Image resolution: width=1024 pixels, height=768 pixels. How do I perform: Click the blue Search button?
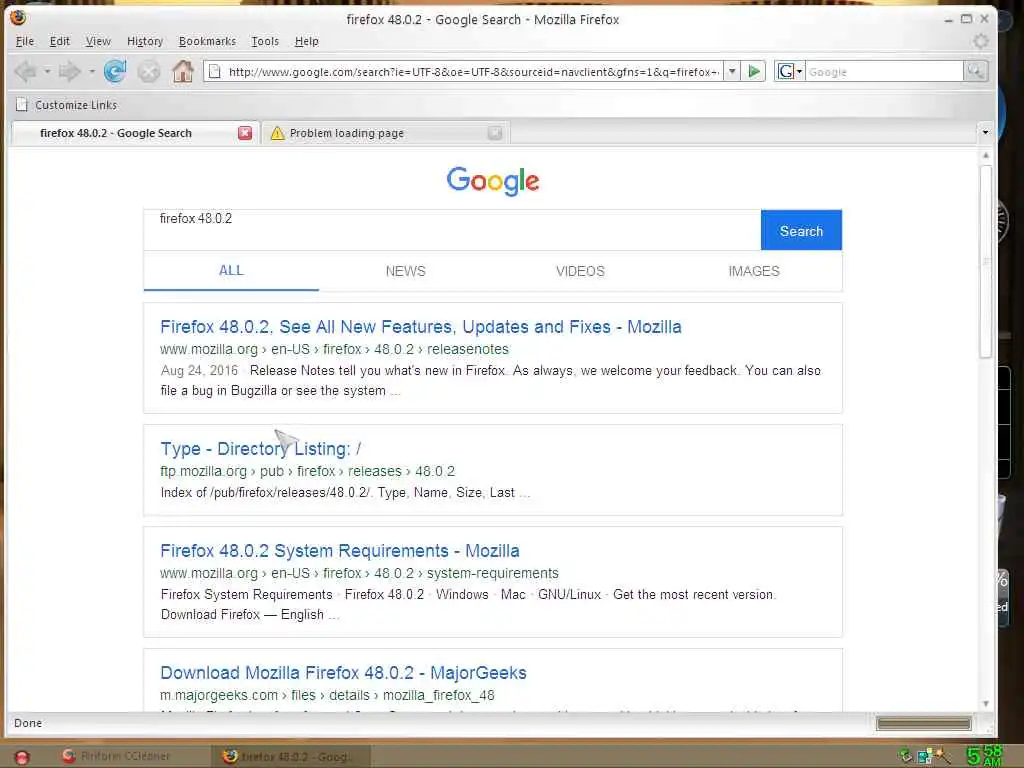coord(801,231)
